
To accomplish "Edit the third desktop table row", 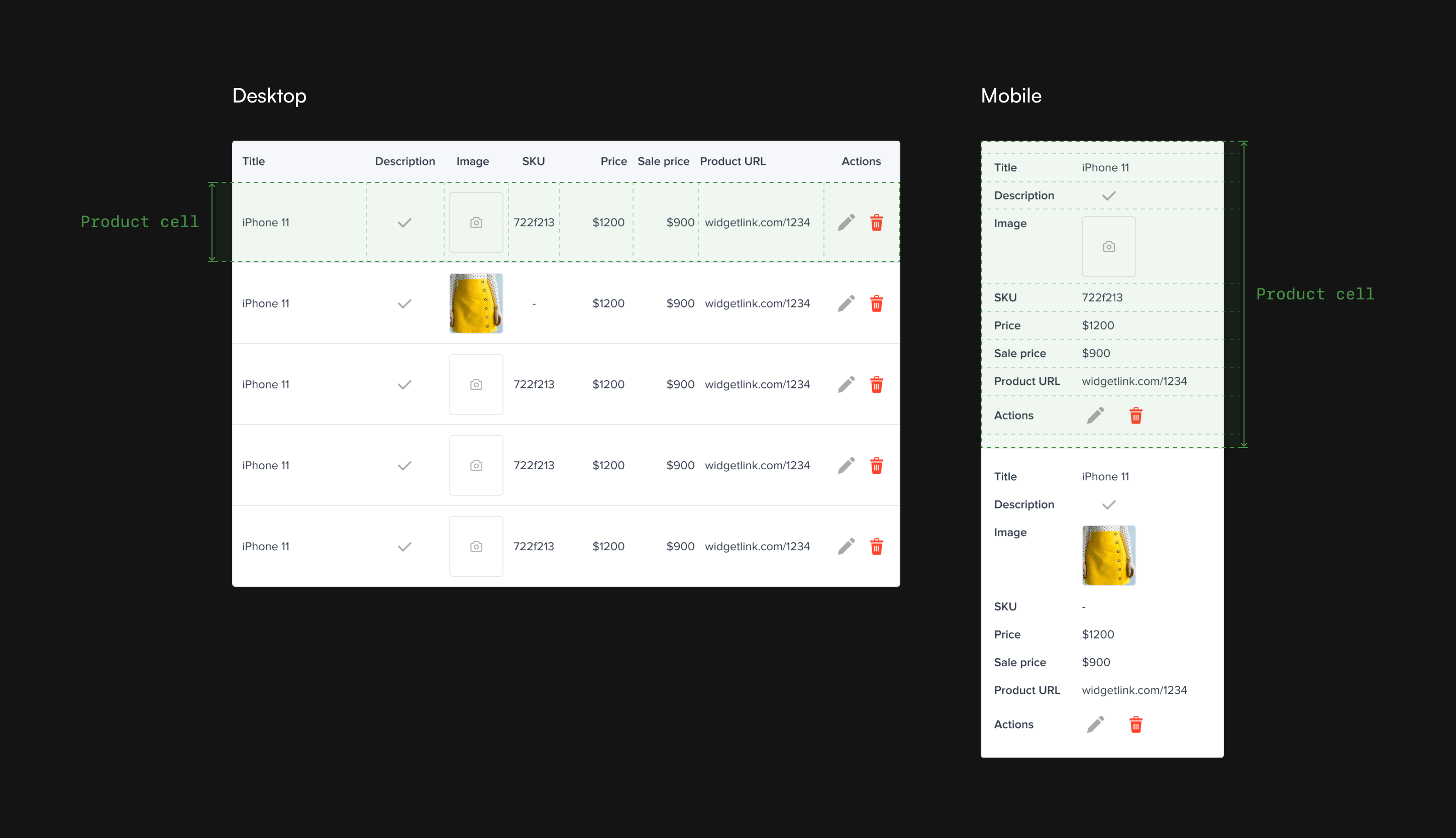I will (x=846, y=384).
